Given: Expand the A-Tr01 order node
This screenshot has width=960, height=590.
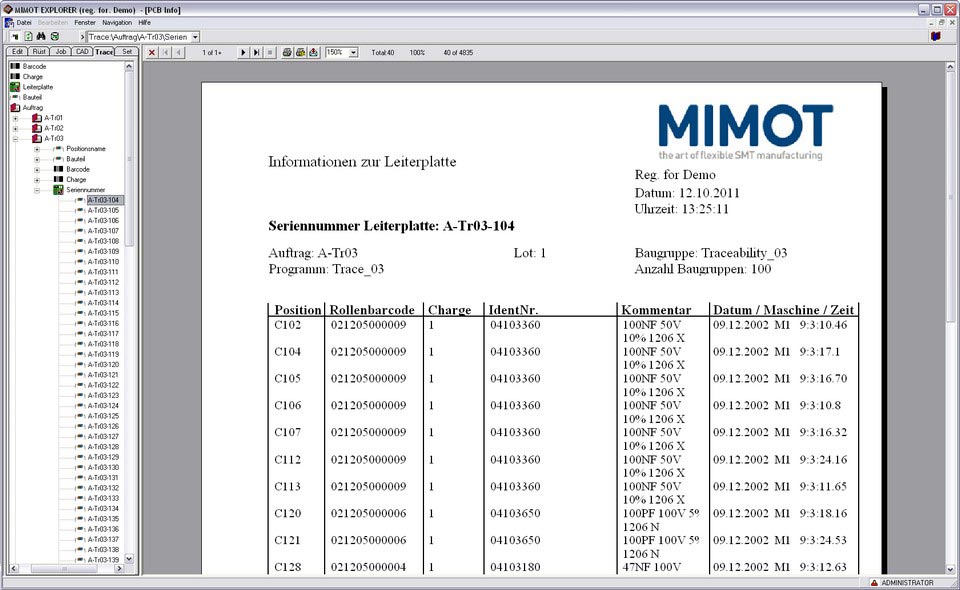Looking at the screenshot, I should [x=15, y=118].
